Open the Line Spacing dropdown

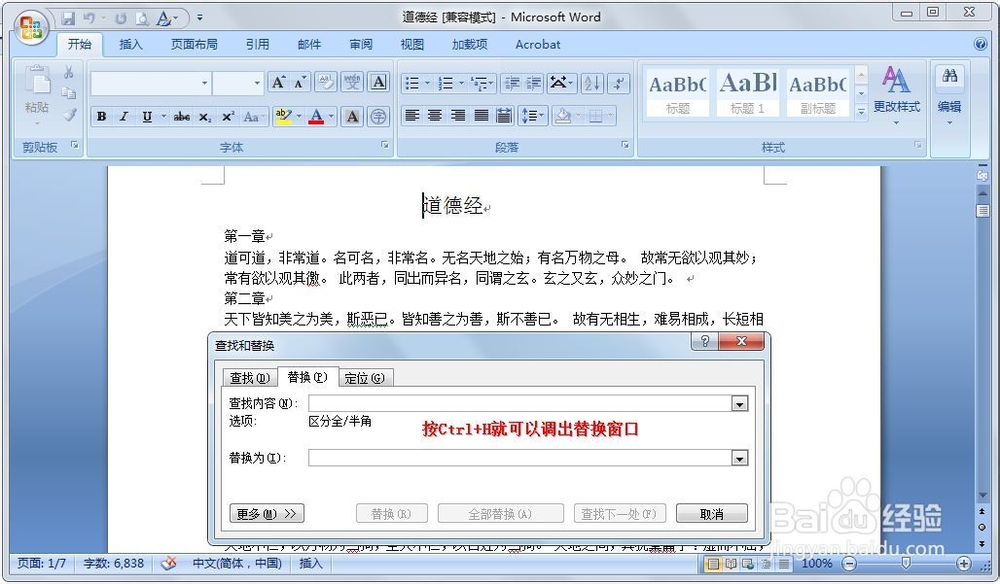coord(532,115)
